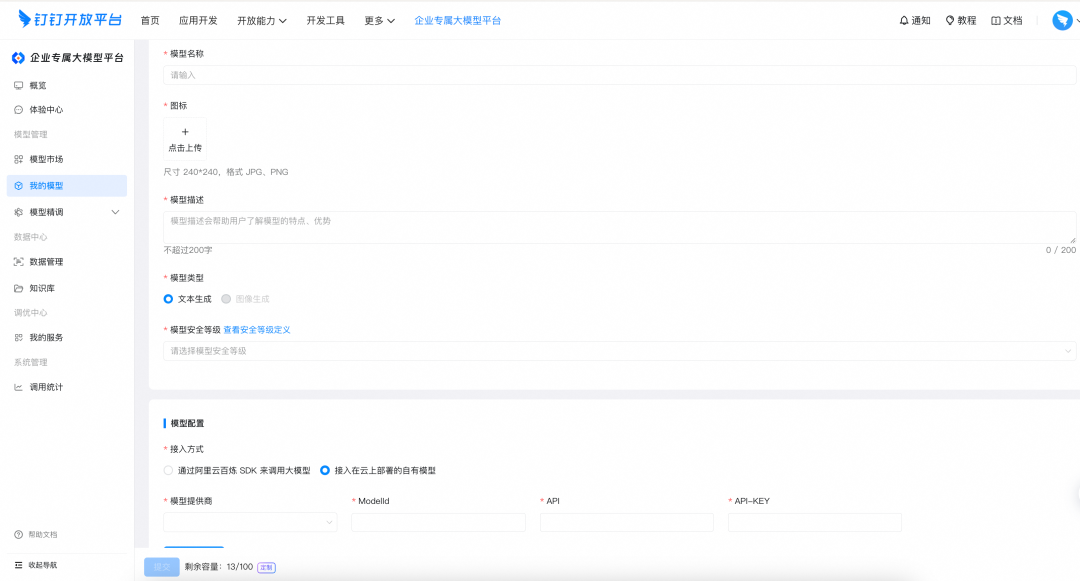Open 模型市场 via its grid icon

coord(18,159)
